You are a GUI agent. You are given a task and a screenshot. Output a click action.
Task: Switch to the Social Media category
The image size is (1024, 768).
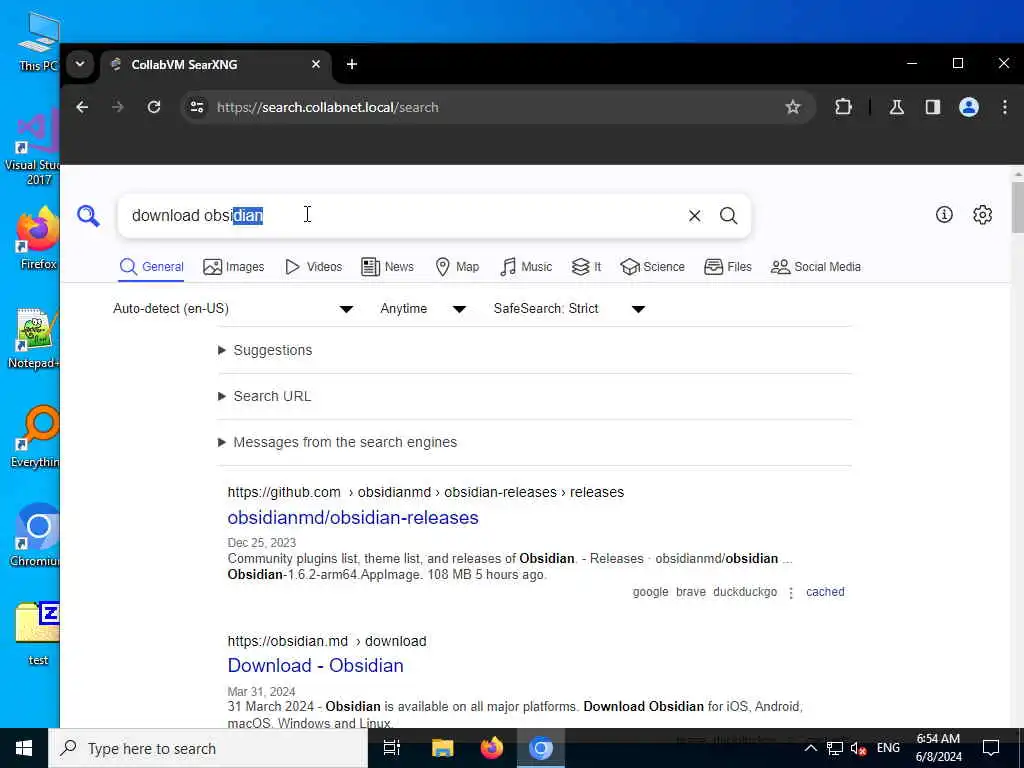point(816,266)
